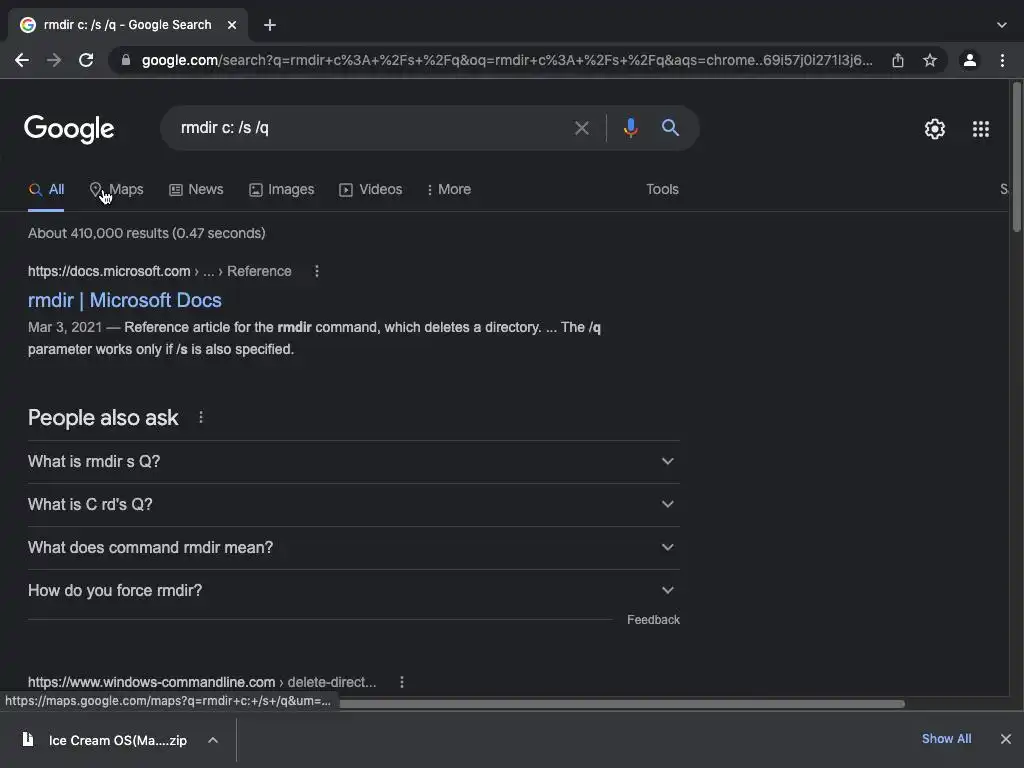Click the Ice Cream OS zip file icon
1024x768 pixels.
click(27, 739)
